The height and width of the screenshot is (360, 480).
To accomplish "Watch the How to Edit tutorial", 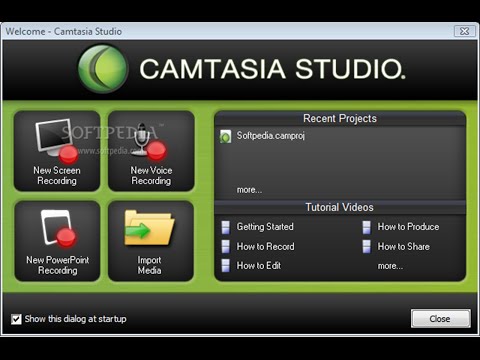I will point(259,266).
